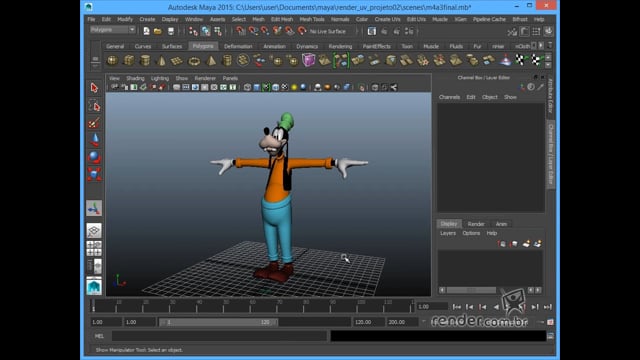
Task: Toggle snap to grids magnet
Action: [x=241, y=31]
